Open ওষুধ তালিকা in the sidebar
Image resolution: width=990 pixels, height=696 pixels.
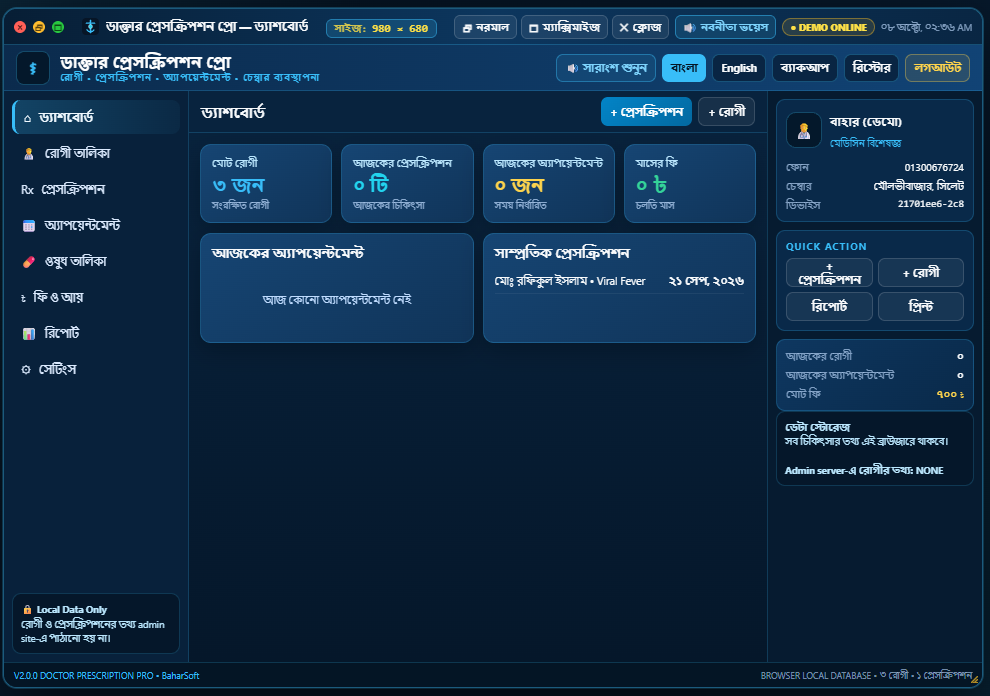[96, 261]
